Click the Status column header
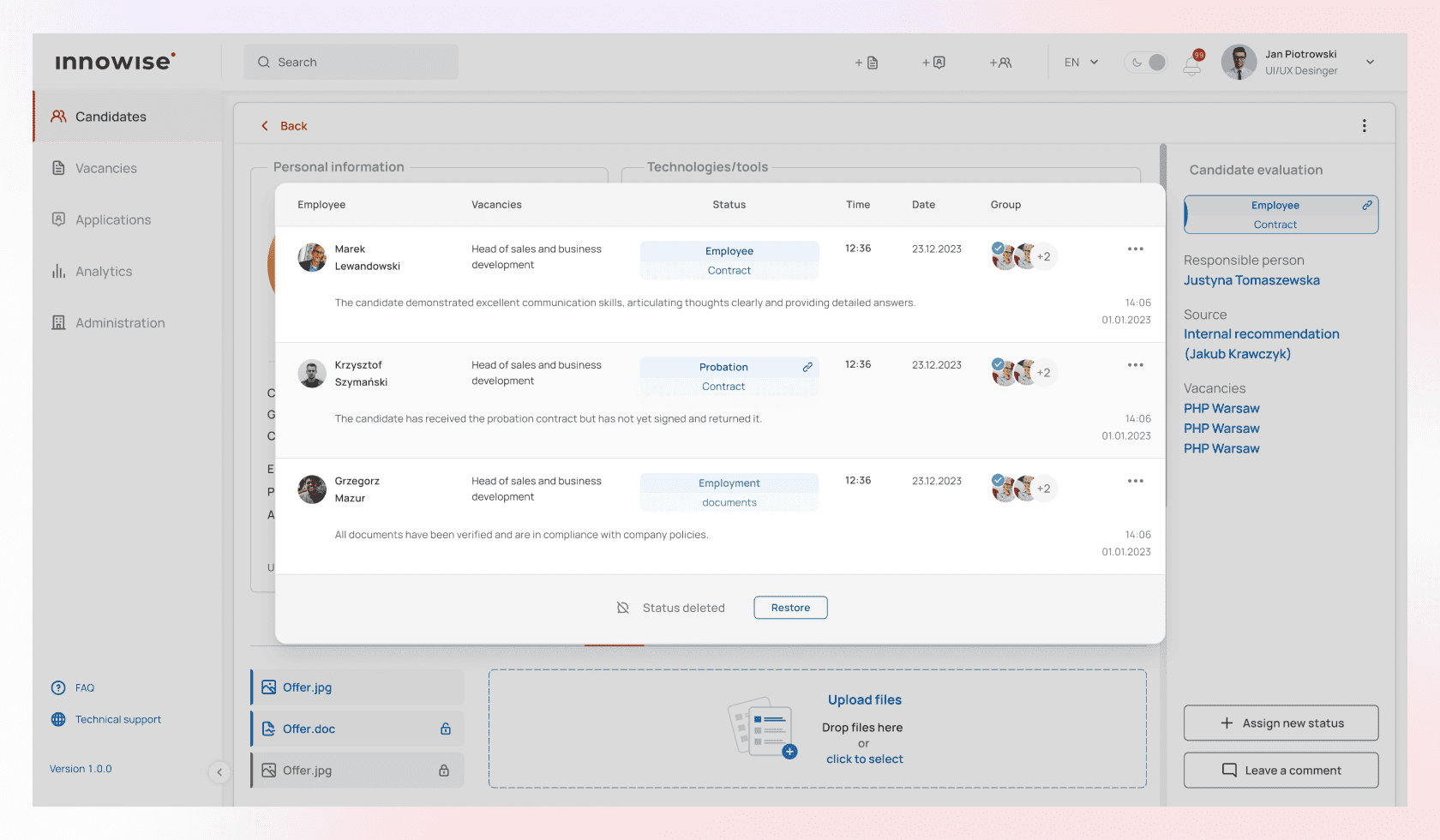Image resolution: width=1440 pixels, height=840 pixels. pos(729,205)
